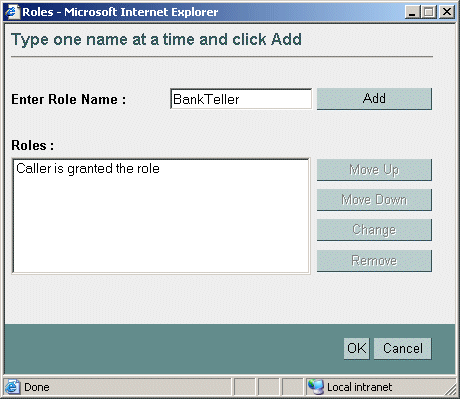This screenshot has width=460, height=399.
Task: Click the 'Done' status bar text
Action: point(37,387)
